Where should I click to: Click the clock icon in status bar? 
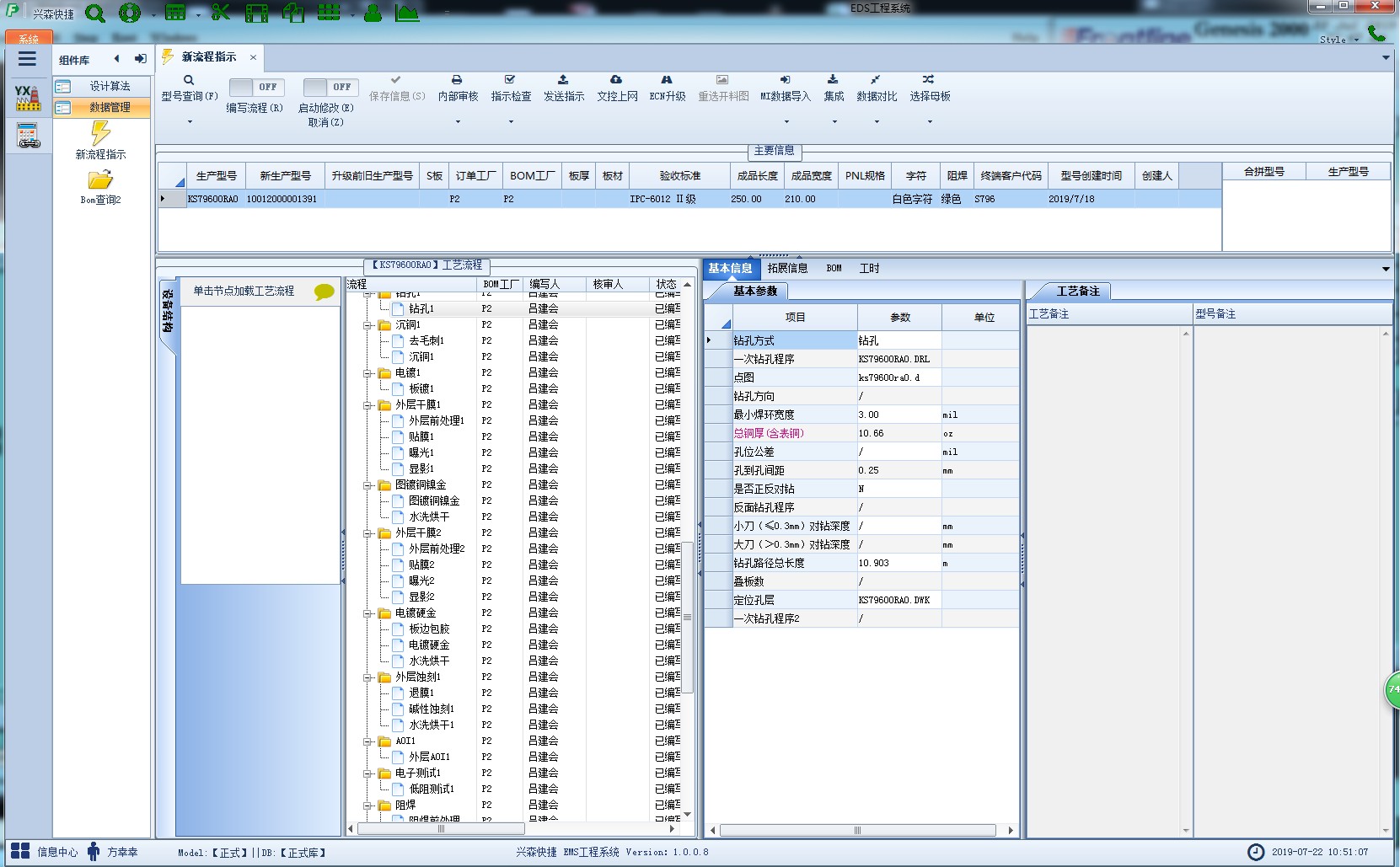[1256, 852]
